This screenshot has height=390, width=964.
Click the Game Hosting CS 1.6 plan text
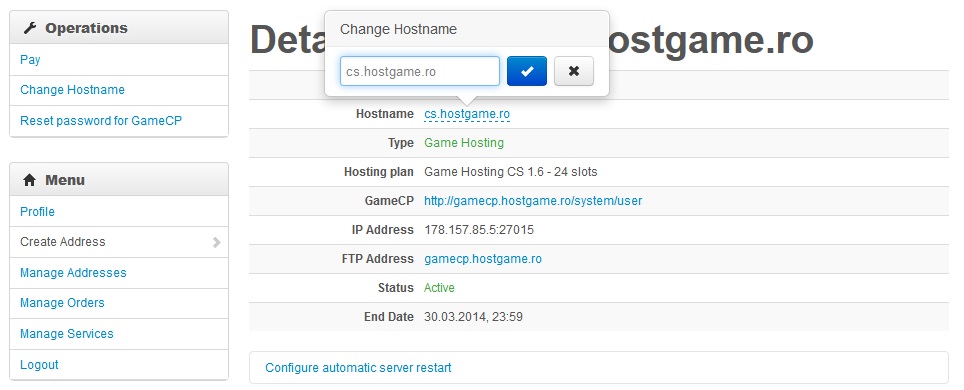511,172
